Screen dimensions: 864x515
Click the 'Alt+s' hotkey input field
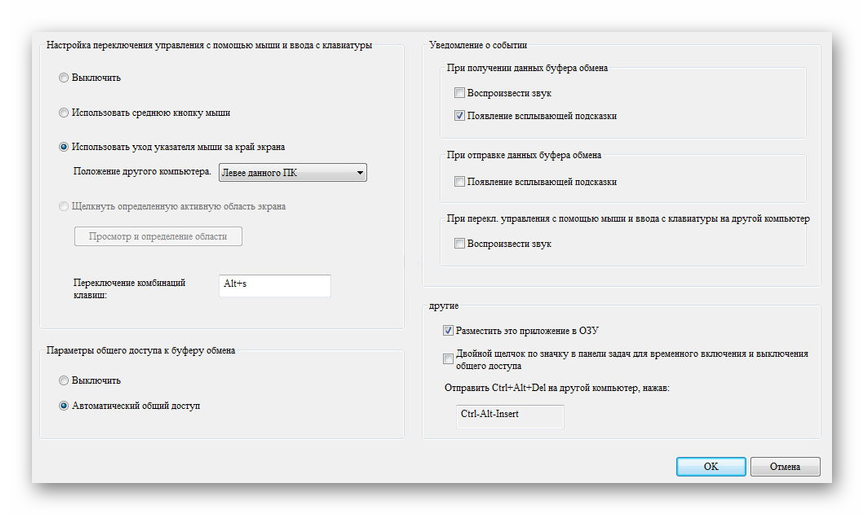click(274, 285)
